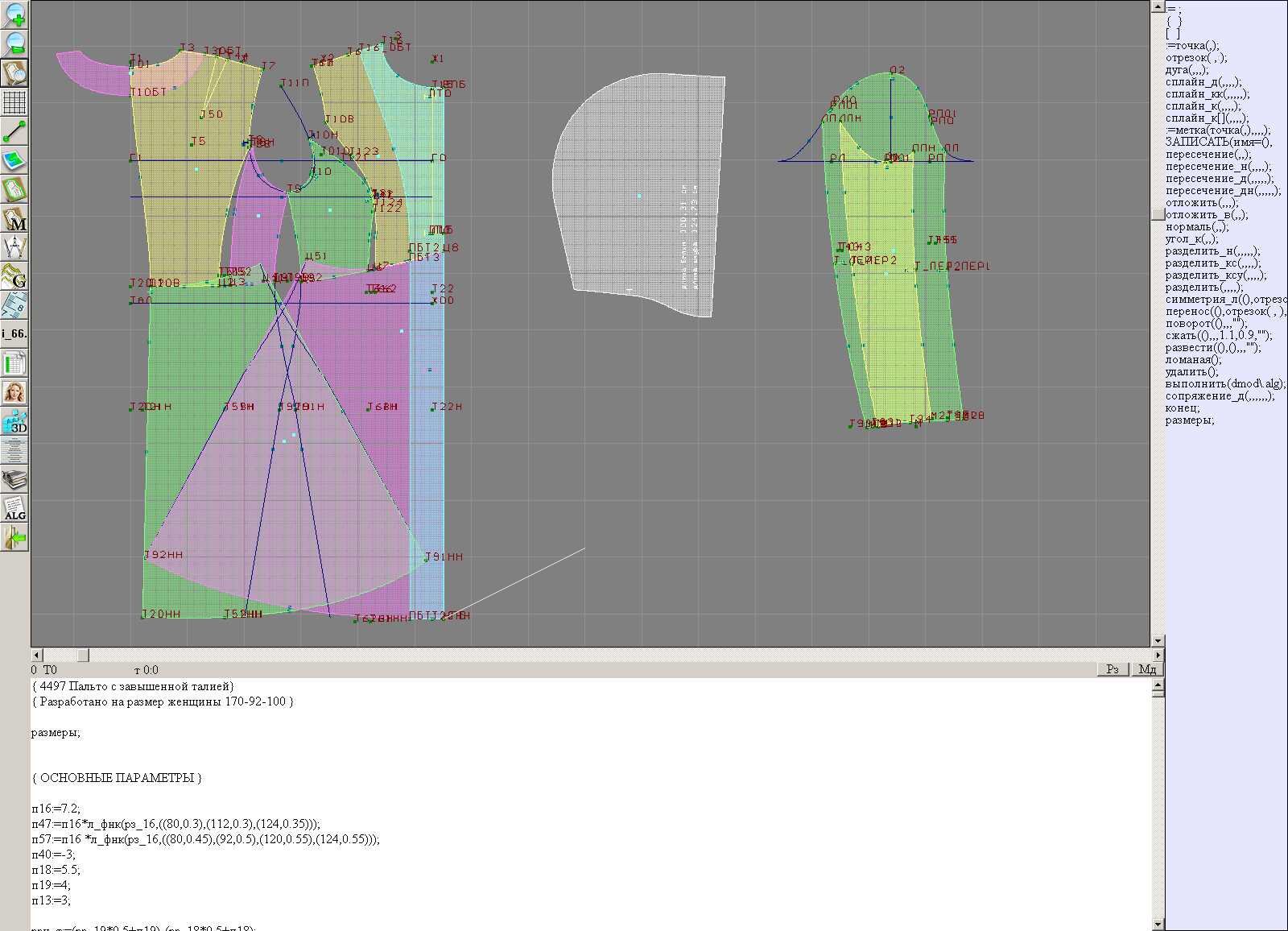The image size is (1288, 931).
Task: Click the ALG algorithm document icon
Action: tap(14, 509)
